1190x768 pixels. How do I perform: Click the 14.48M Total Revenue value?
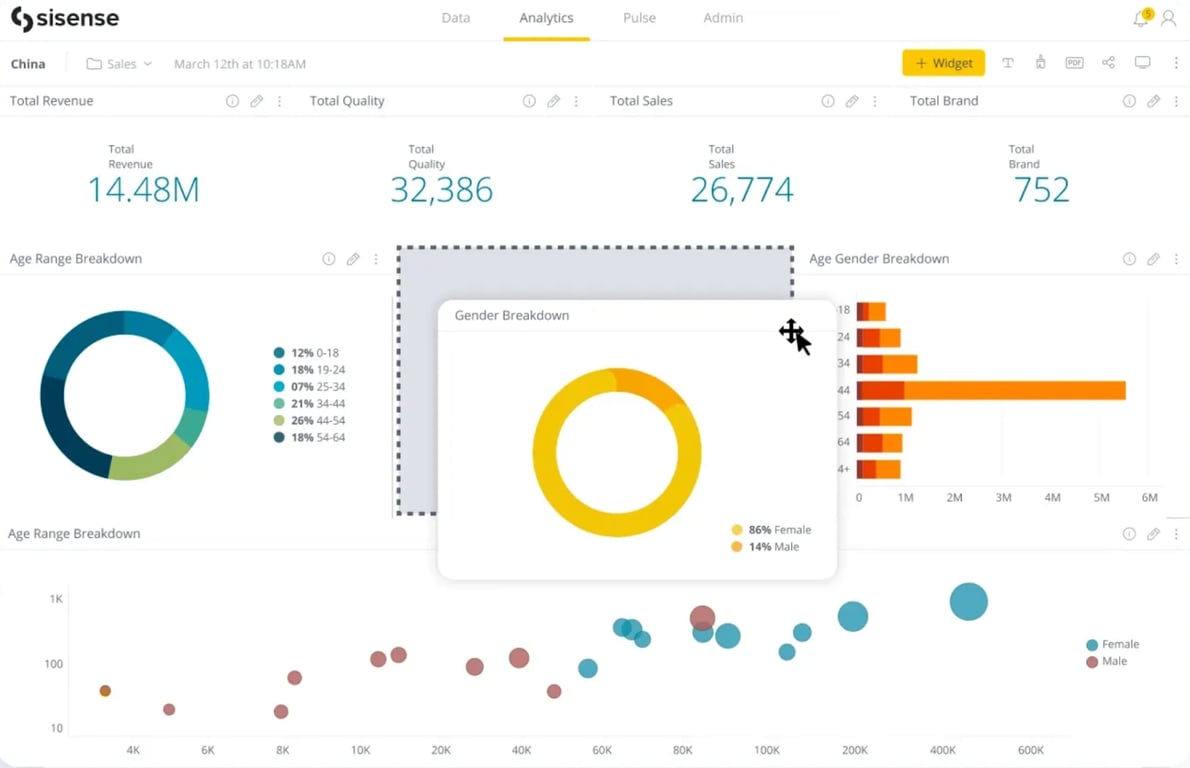(x=143, y=190)
